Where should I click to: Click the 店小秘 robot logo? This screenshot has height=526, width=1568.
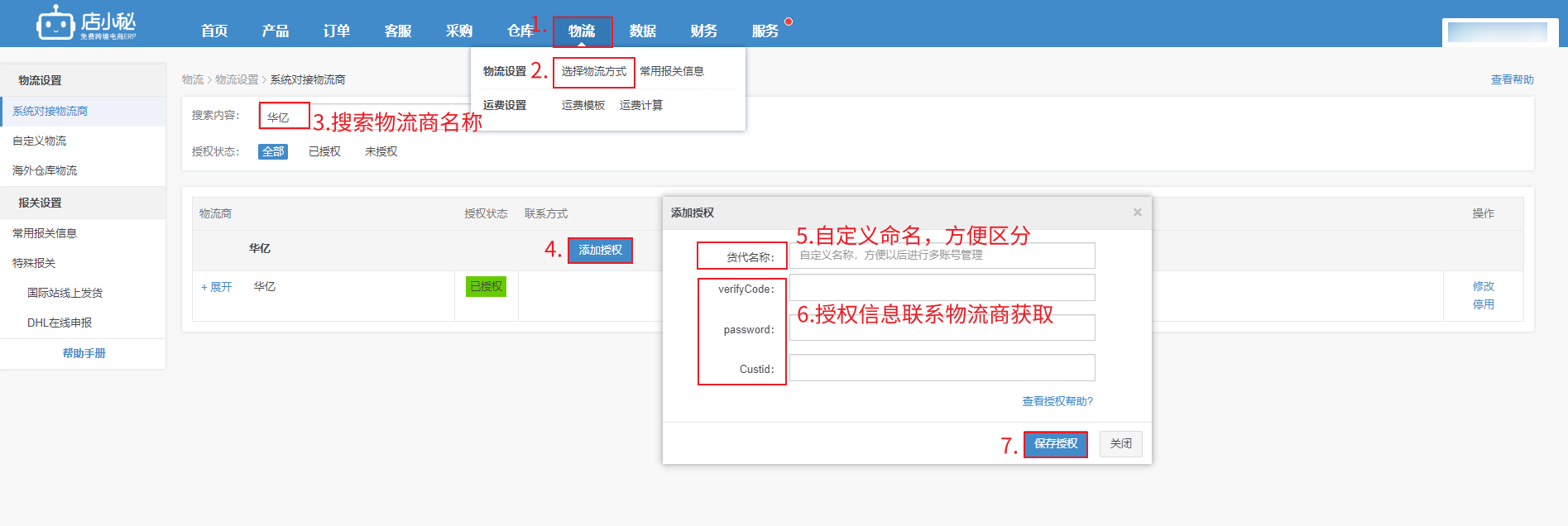(86, 23)
